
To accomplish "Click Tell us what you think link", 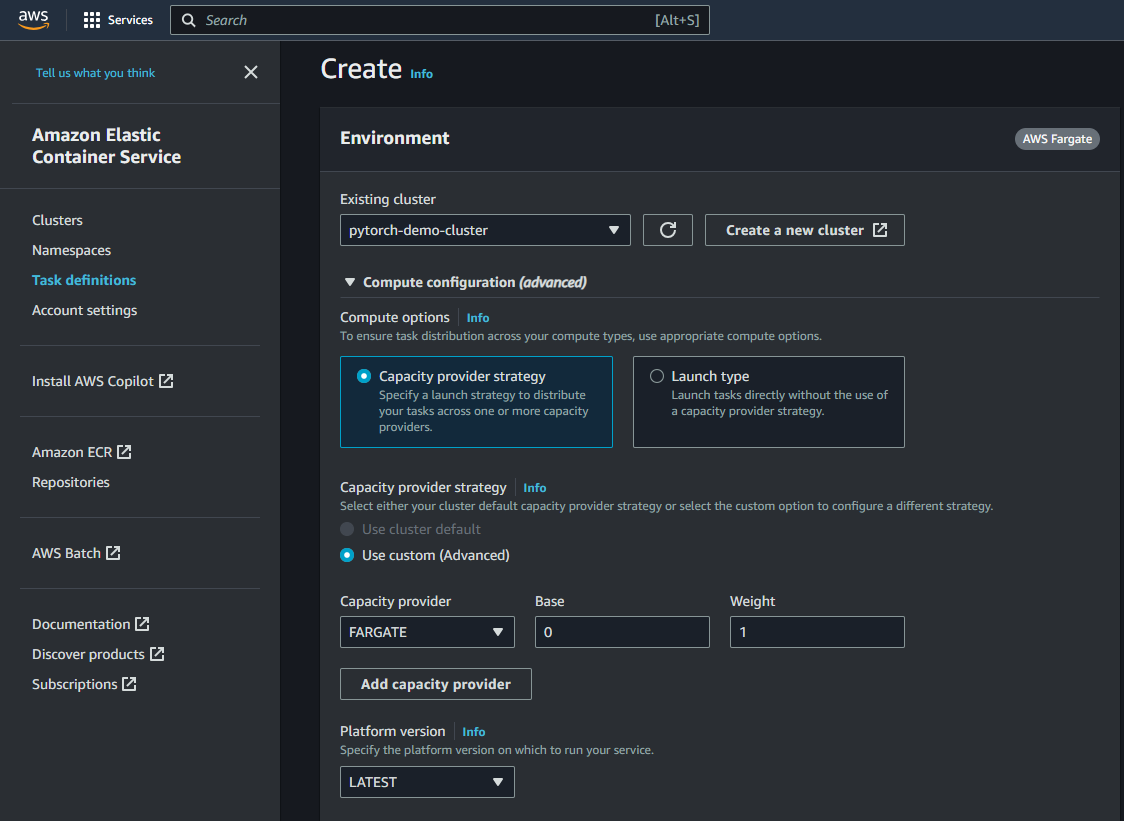I will coord(95,73).
